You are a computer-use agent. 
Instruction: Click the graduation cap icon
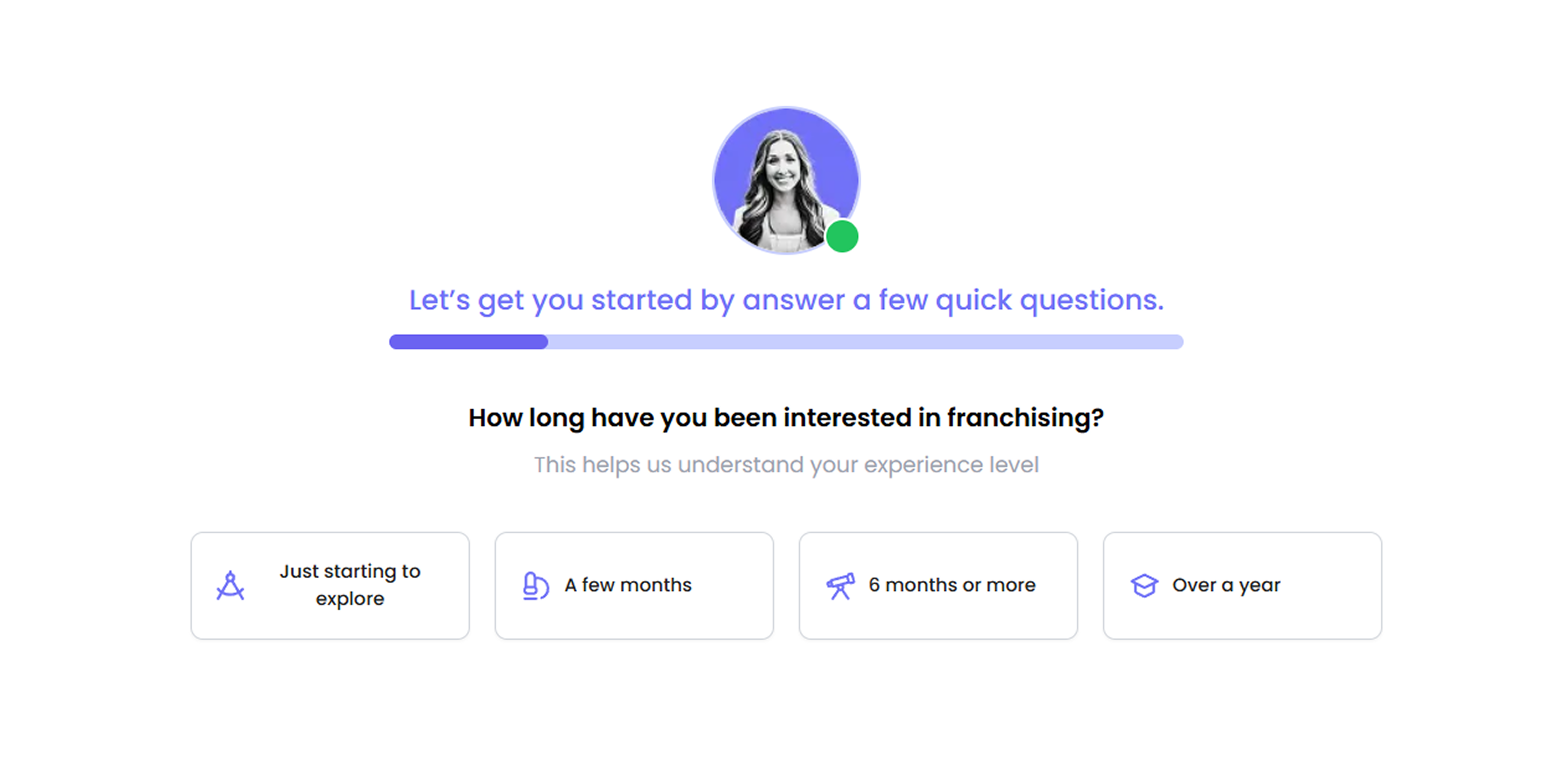point(1144,586)
